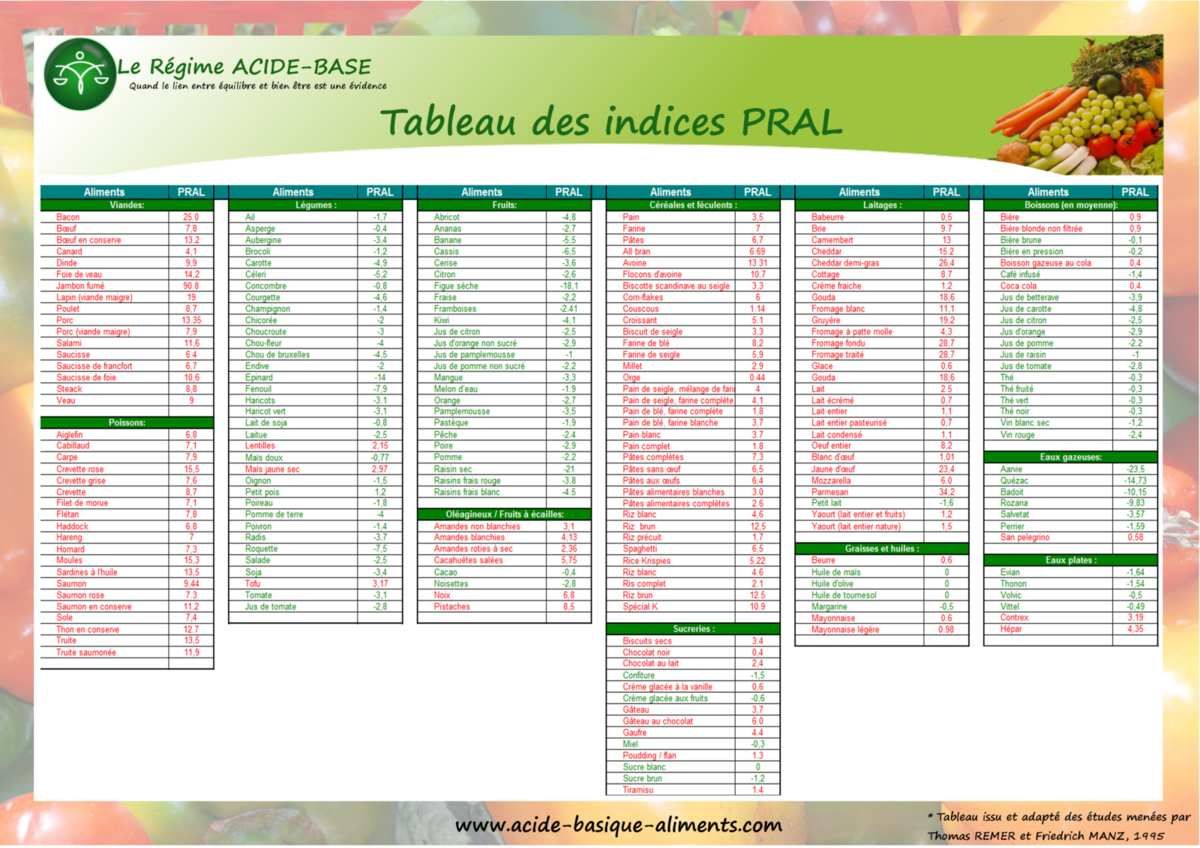Click the 'Miel' row
1200x848 pixels.
693,744
